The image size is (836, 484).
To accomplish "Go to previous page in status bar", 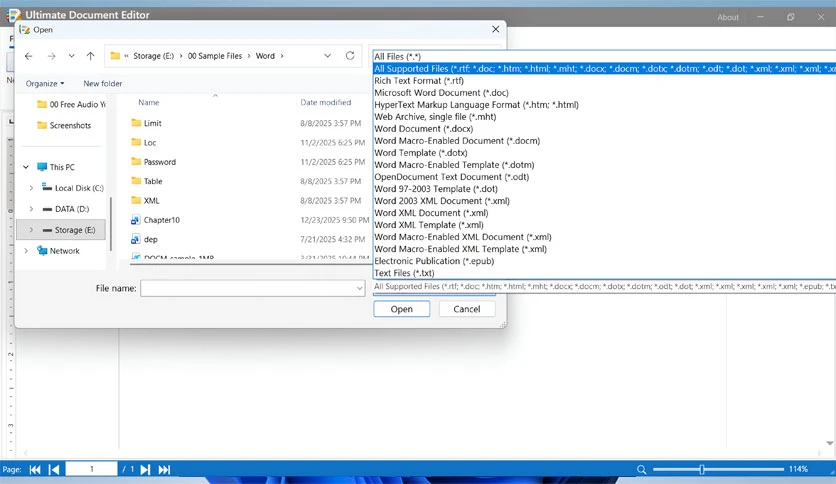I will tap(54, 470).
